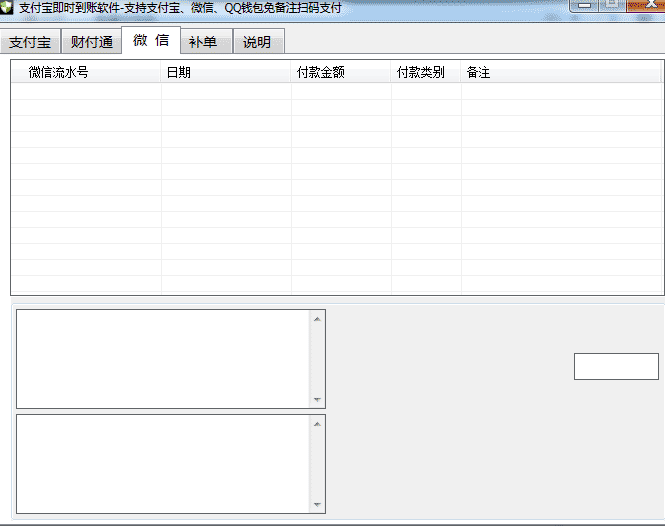Open the 说明 tab
665x526 pixels.
point(259,42)
